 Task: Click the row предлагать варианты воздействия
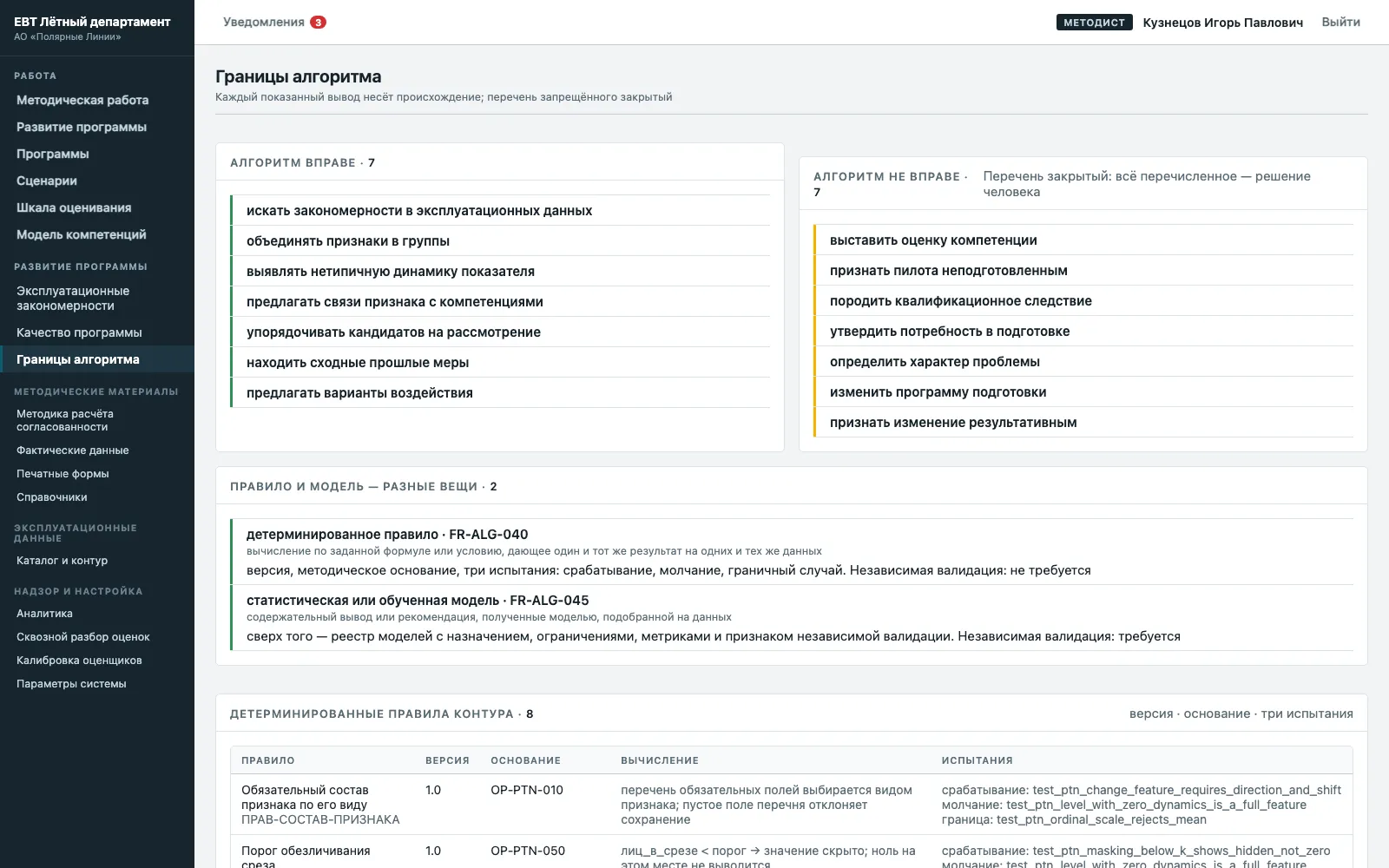[x=500, y=393]
